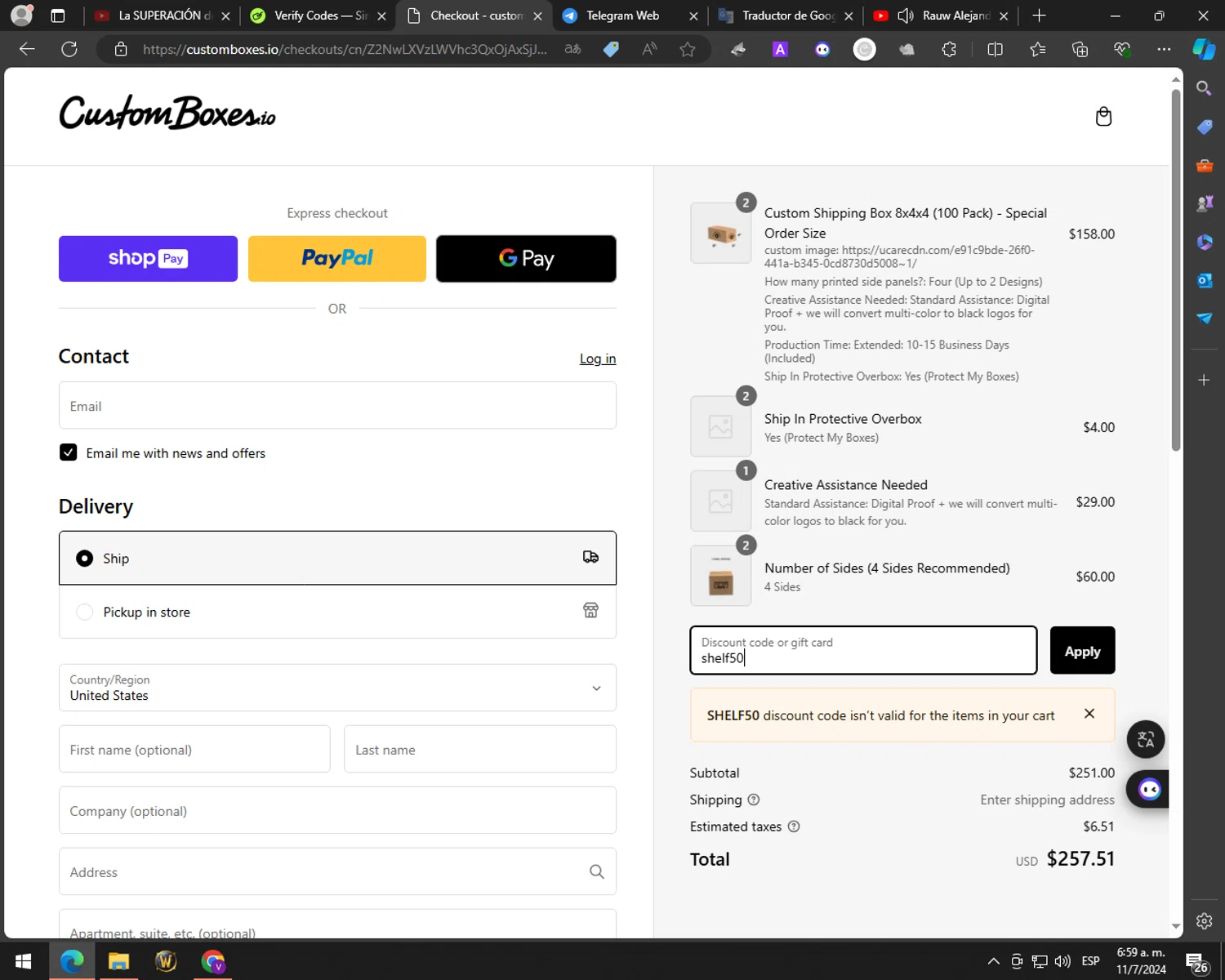
Task: Pay with Google Pay button
Action: click(526, 259)
